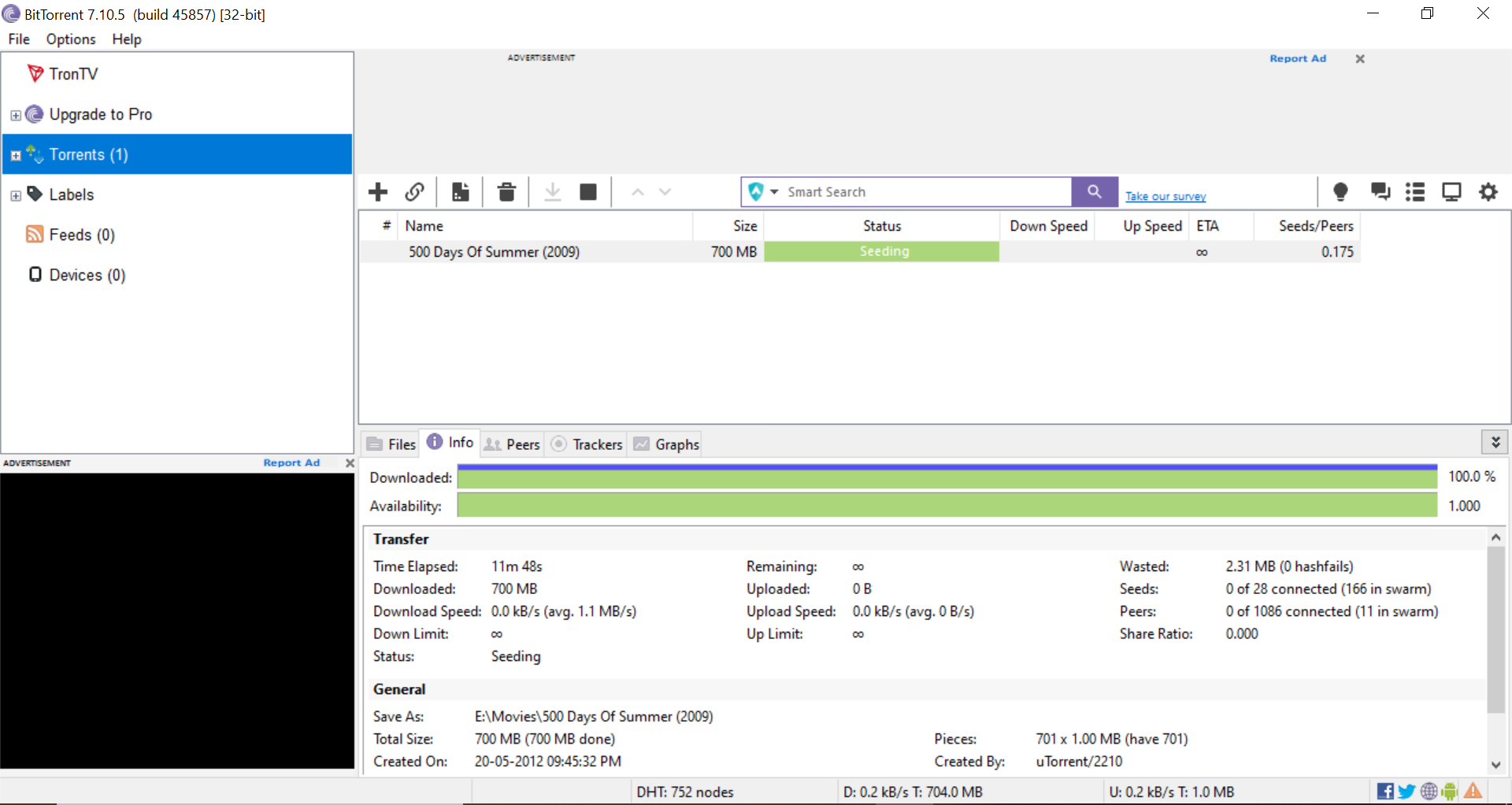Viewport: 1512px width, 805px height.
Task: Click the Stop Torrent square icon
Action: click(x=588, y=192)
